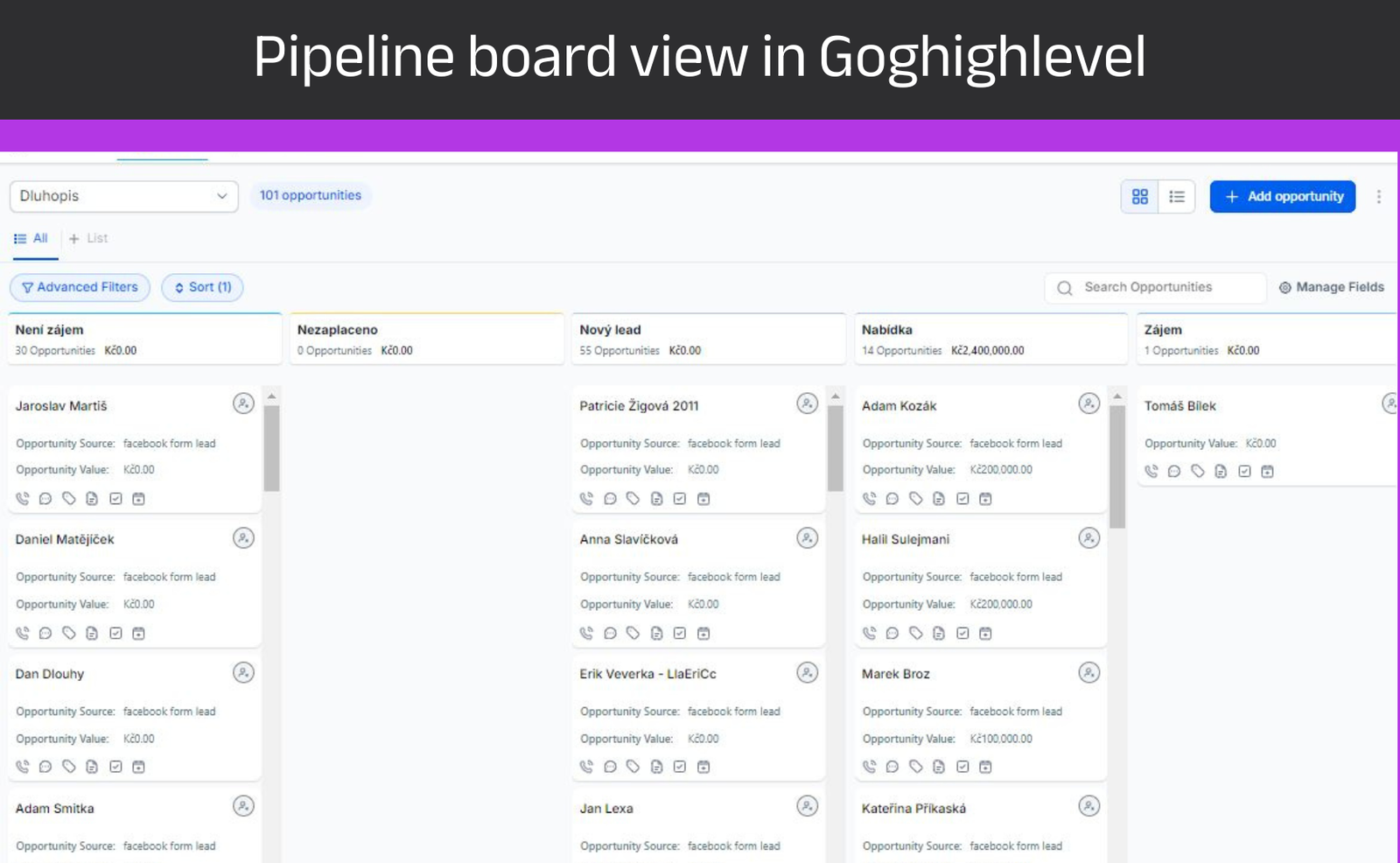
Task: Click the assign-user icon on Halil Sulejmani card
Action: pyautogui.click(x=1088, y=538)
